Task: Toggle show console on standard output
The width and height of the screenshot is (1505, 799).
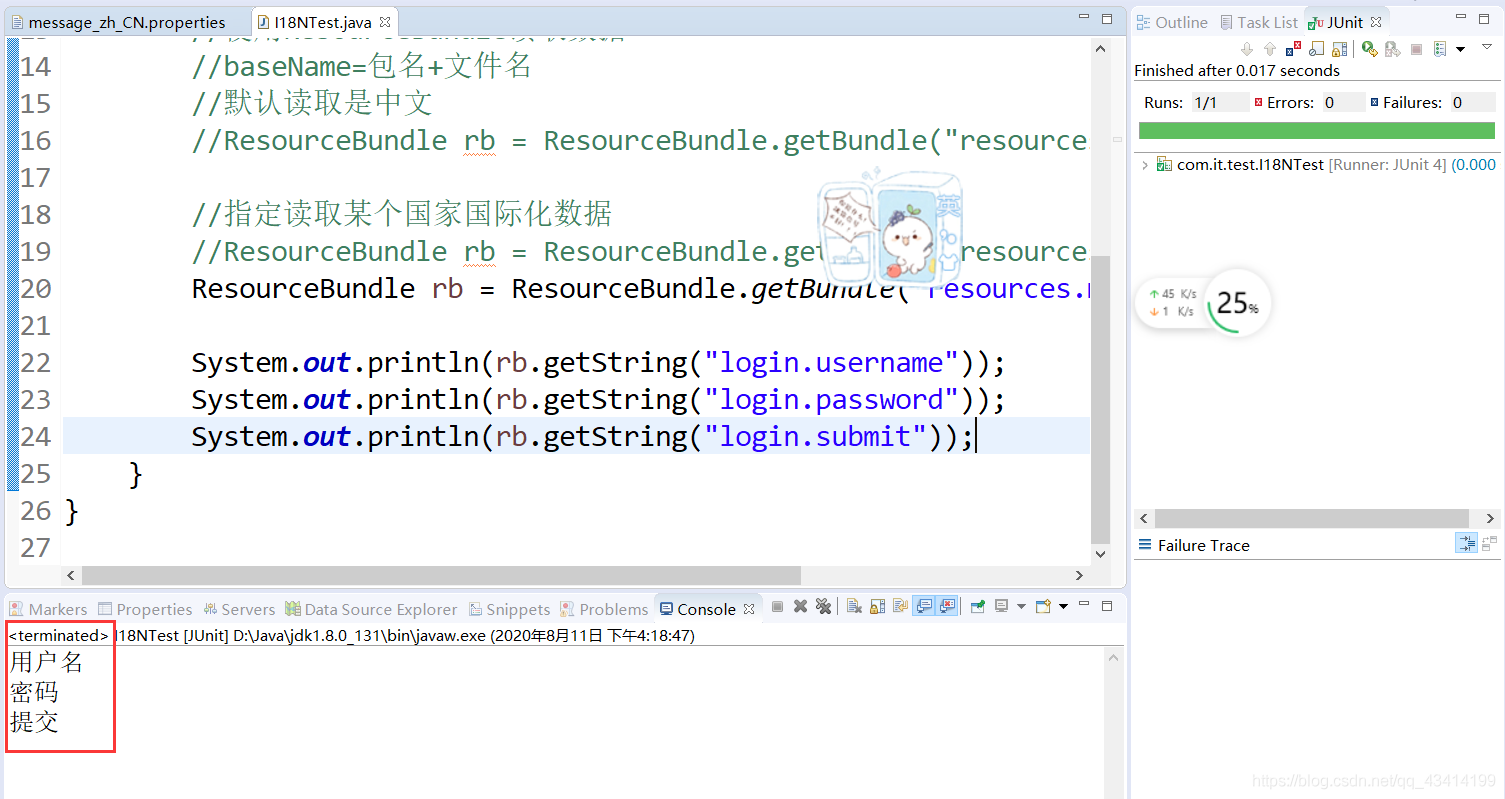Action: 924,606
